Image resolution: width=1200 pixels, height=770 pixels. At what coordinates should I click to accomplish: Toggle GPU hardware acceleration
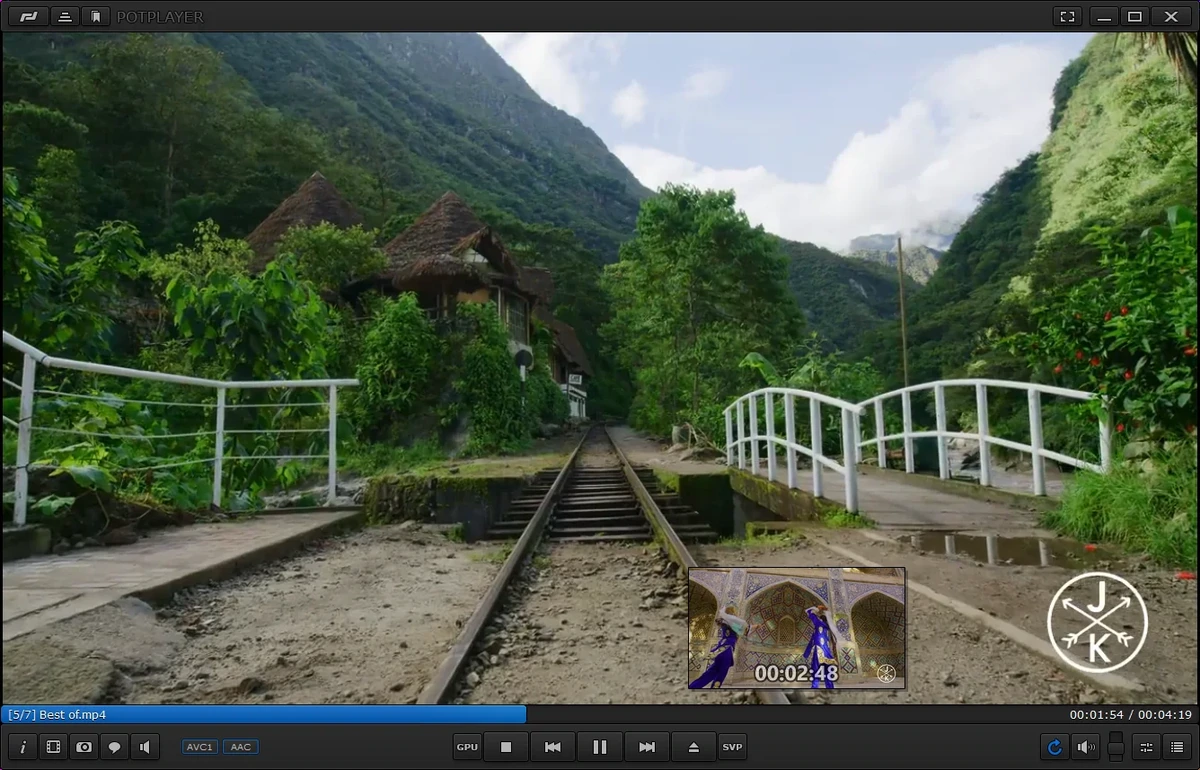[x=468, y=747]
